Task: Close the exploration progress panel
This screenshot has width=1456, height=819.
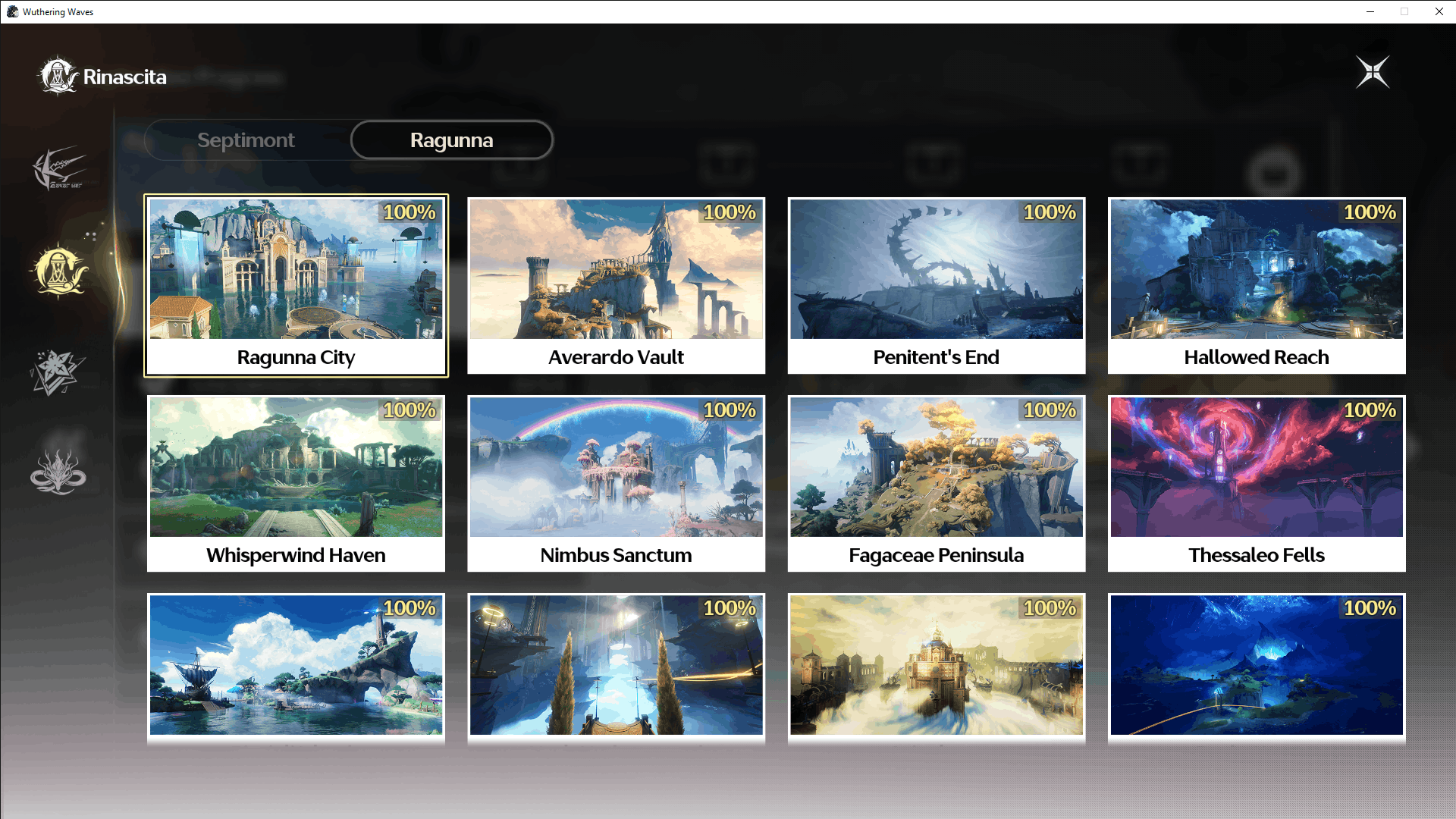Action: pos(1373,73)
